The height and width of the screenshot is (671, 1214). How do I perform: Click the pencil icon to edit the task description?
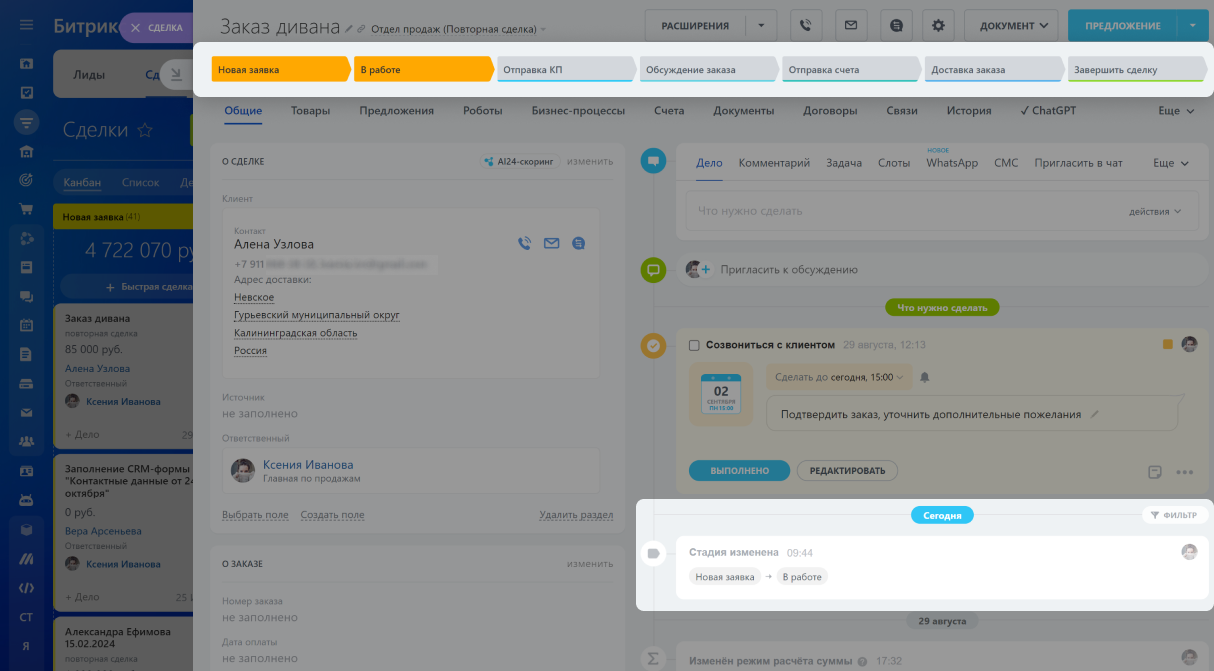click(x=1094, y=414)
